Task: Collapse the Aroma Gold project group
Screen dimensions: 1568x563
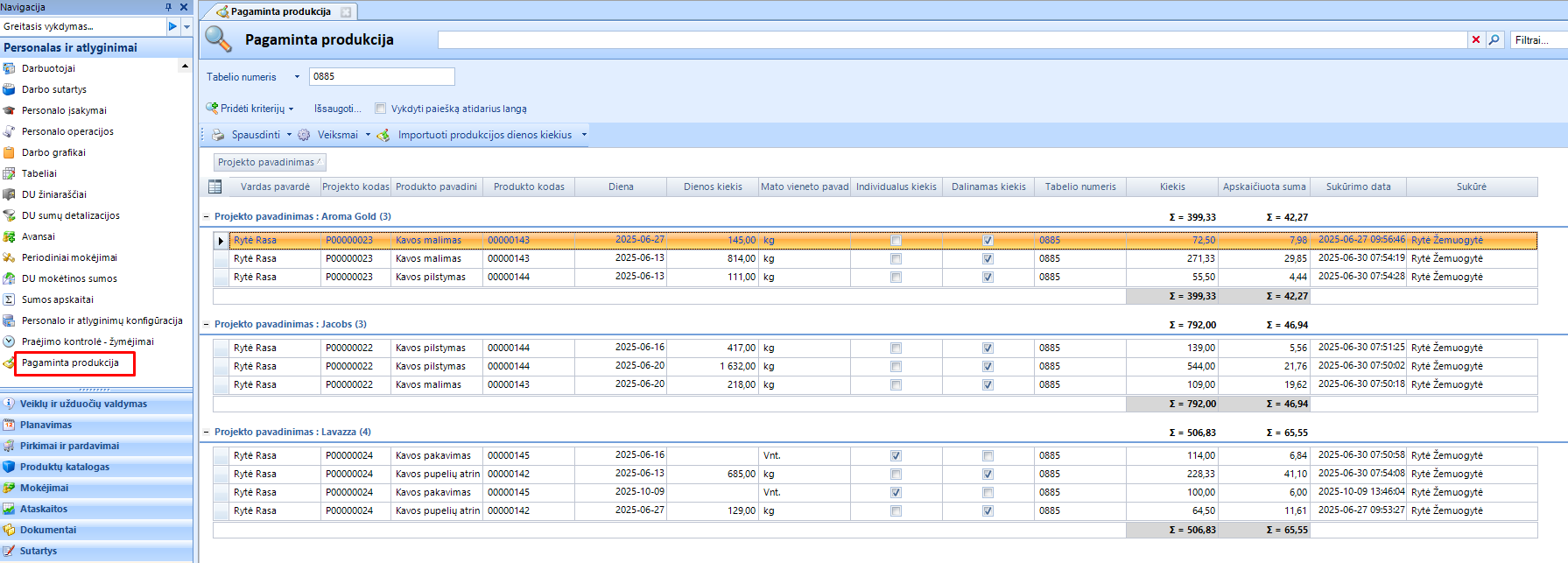Action: tap(207, 216)
